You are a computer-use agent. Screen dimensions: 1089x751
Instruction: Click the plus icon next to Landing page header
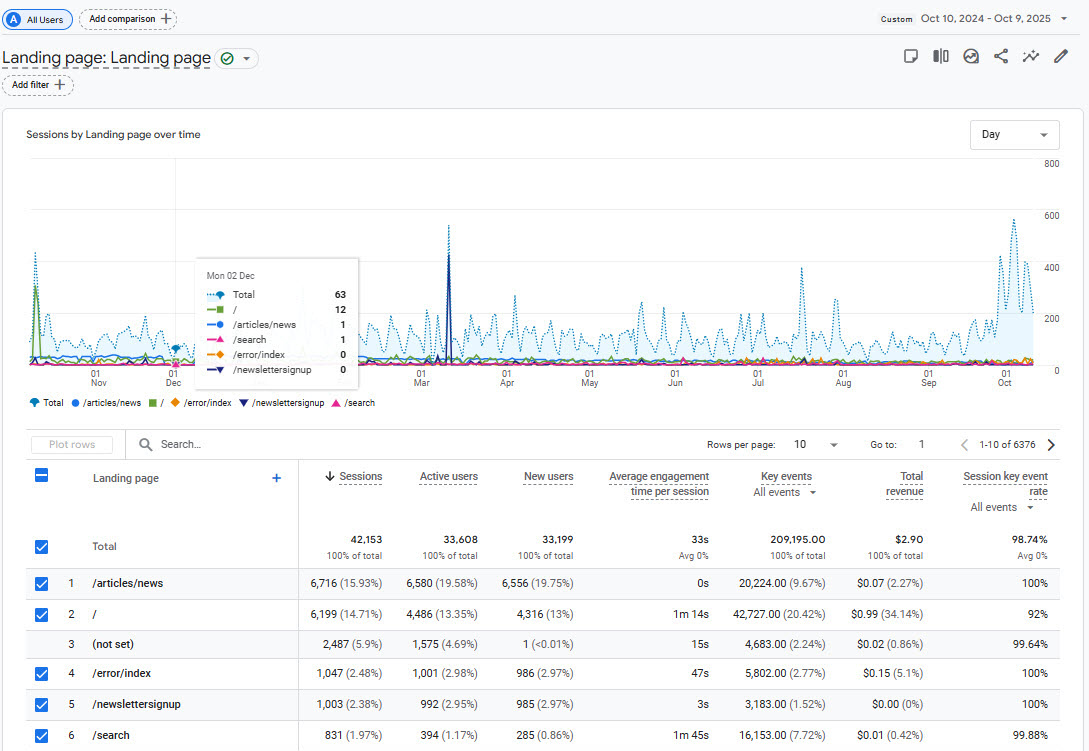point(276,478)
